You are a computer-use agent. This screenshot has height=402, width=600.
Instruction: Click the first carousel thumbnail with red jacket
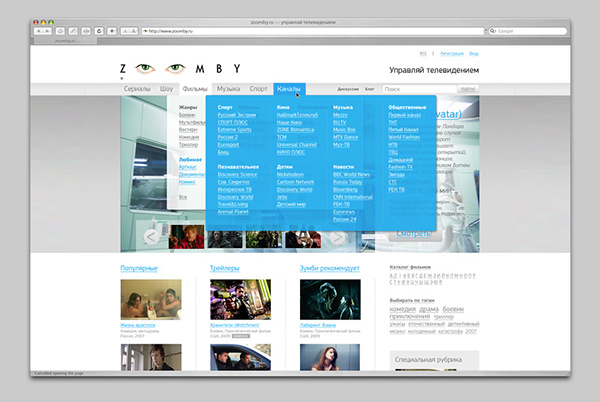pos(186,237)
